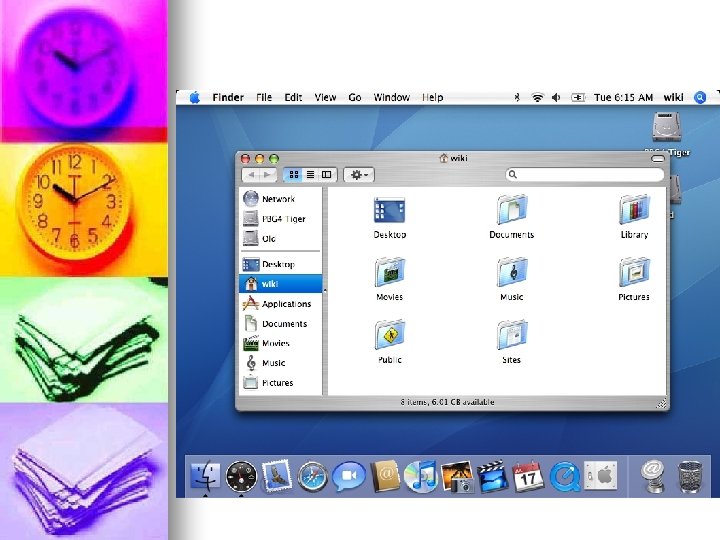Open the File menu
The height and width of the screenshot is (540, 720).
(264, 97)
